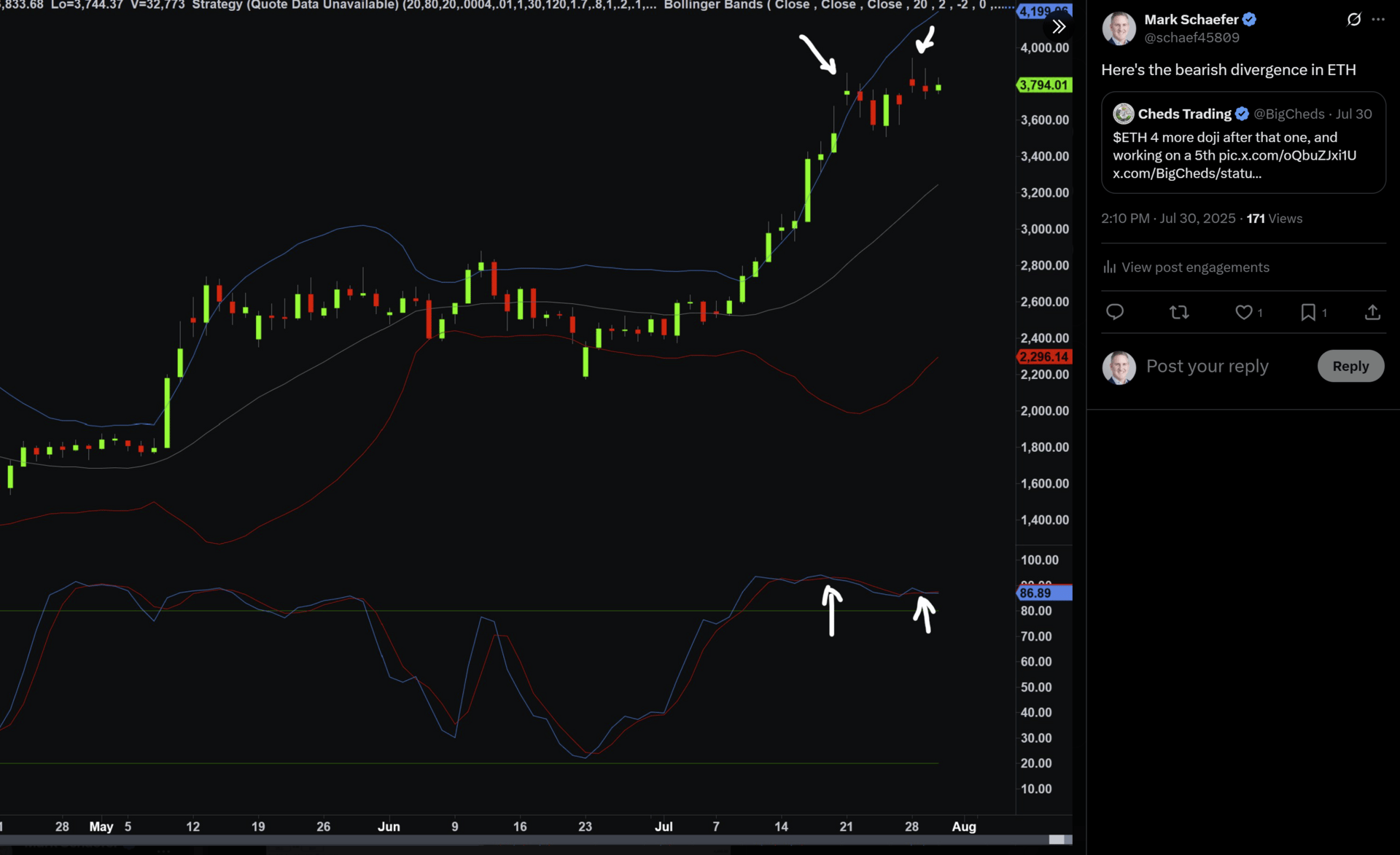Open quoted Cheds Trading post
1400x855 pixels.
coord(1242,155)
